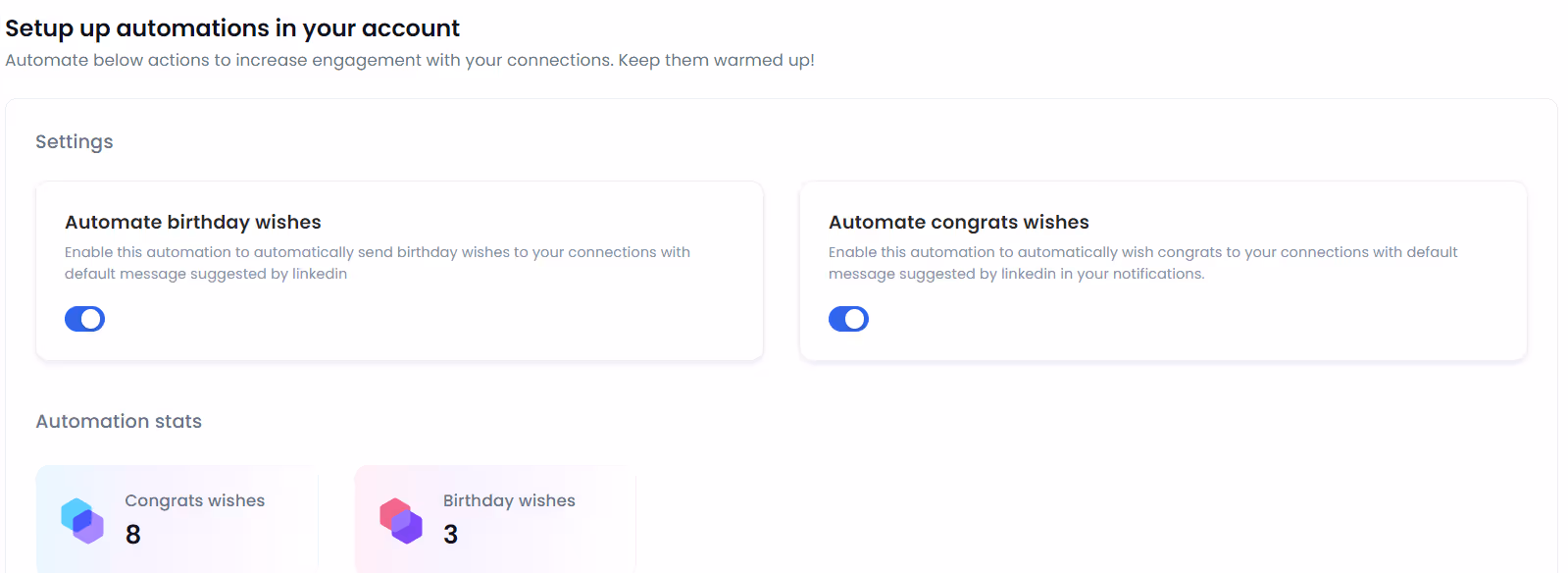Click the blue cube icon in Automation stats
Screen dimensions: 1568x573
tap(82, 522)
